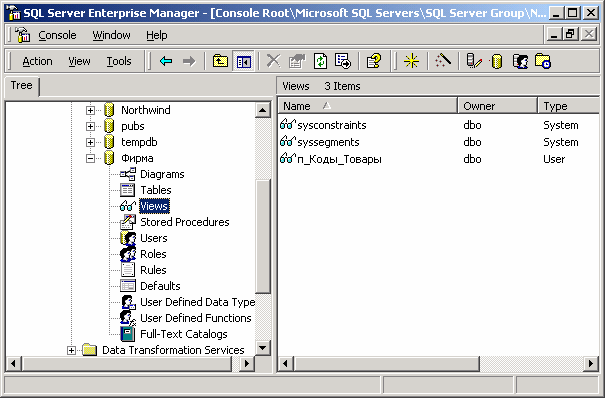The image size is (605, 398).
Task: Open the Action menu
Action: (37, 61)
